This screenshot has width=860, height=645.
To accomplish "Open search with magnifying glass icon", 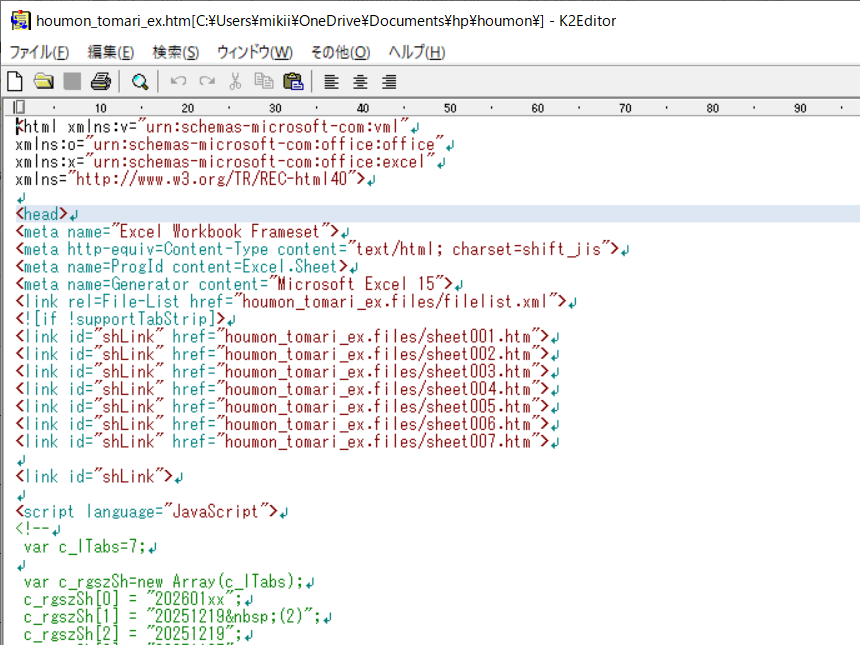I will point(140,82).
